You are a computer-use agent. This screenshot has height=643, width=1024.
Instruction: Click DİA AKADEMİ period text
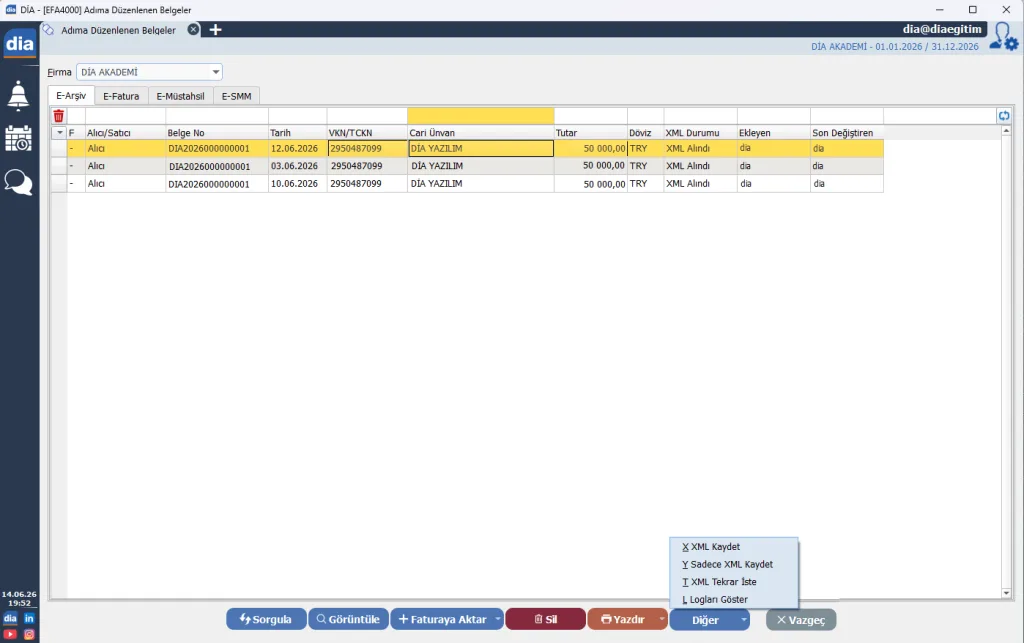tap(895, 46)
